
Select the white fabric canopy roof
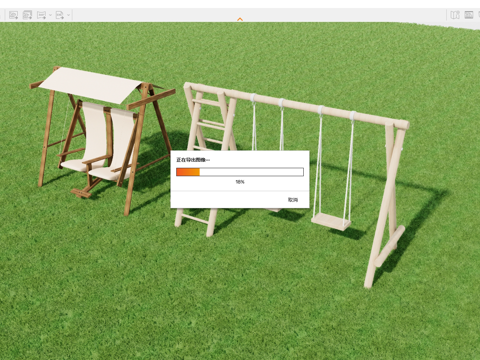tap(90, 85)
